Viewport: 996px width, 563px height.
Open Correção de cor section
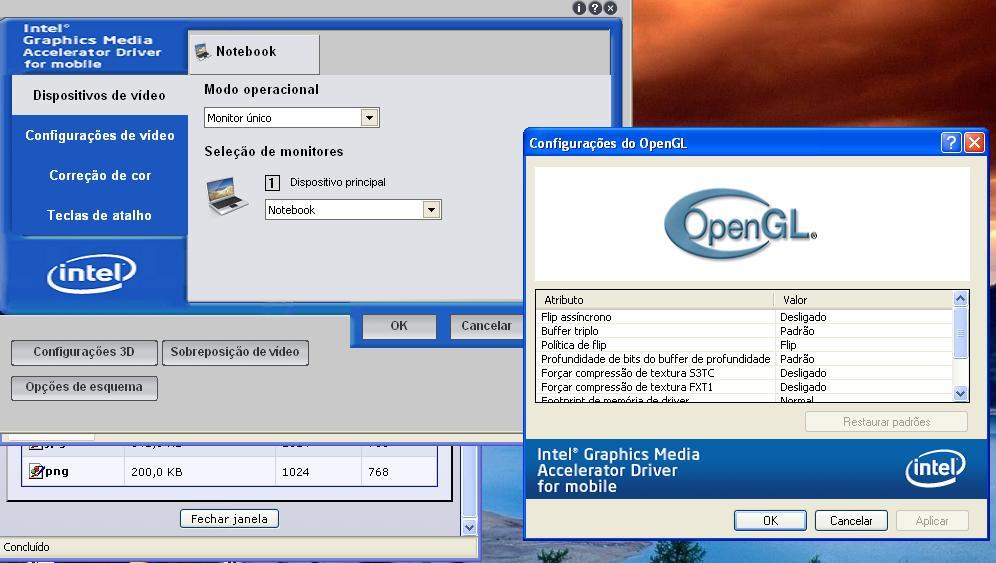[x=100, y=175]
